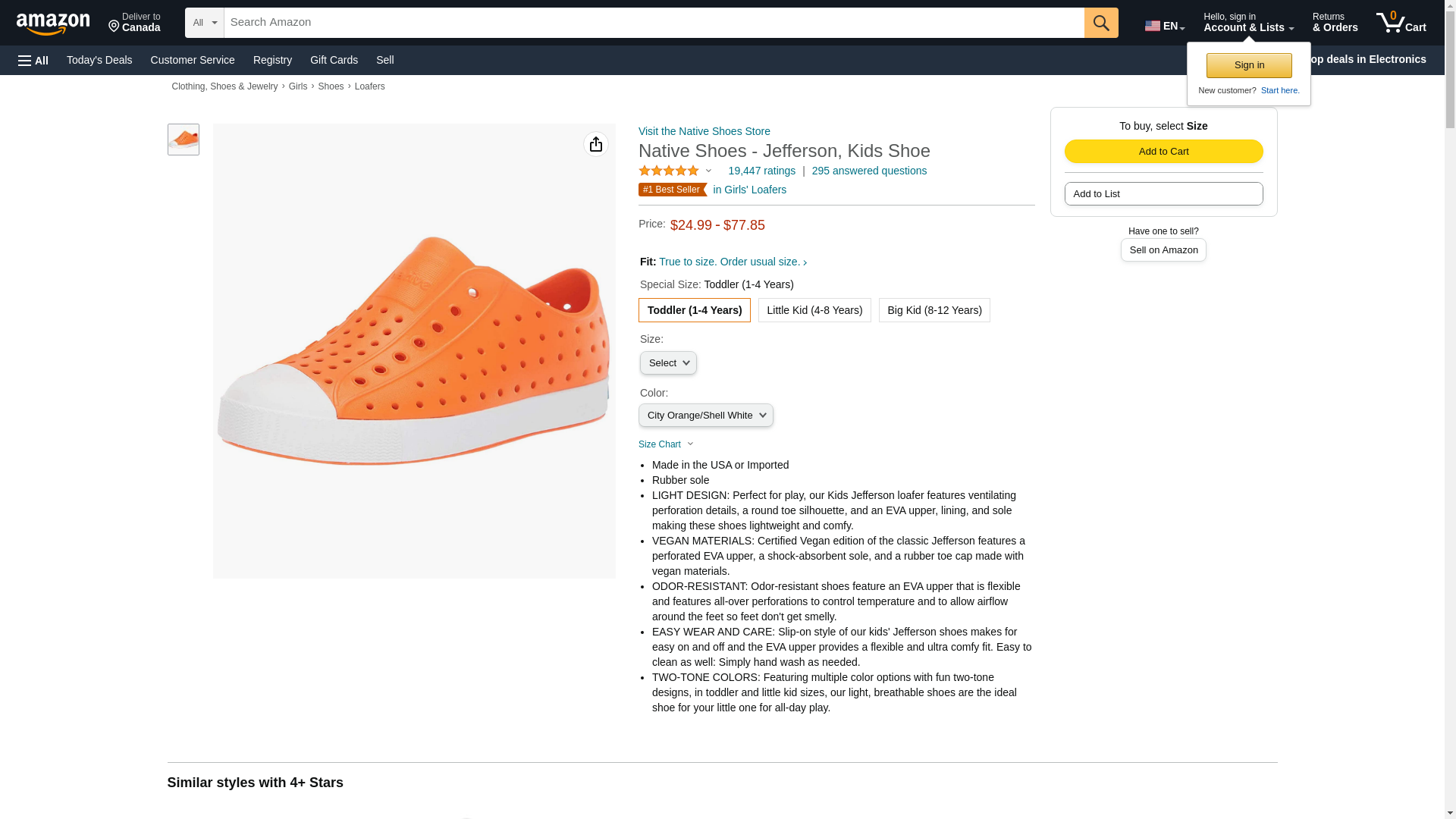This screenshot has height=819, width=1456.
Task: Select the orange shoe thumbnail
Action: coord(184,140)
